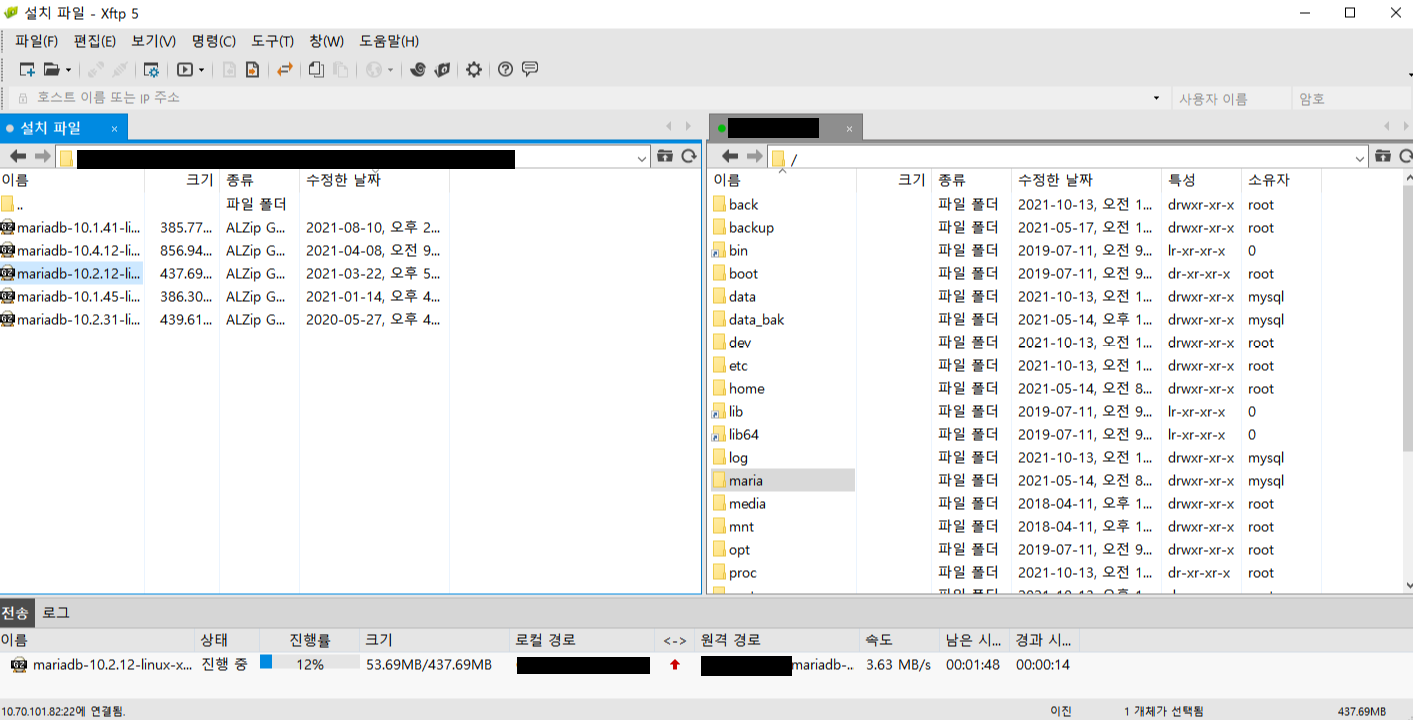This screenshot has width=1413, height=720.
Task: Sort local files by 크기 header
Action: pos(182,180)
